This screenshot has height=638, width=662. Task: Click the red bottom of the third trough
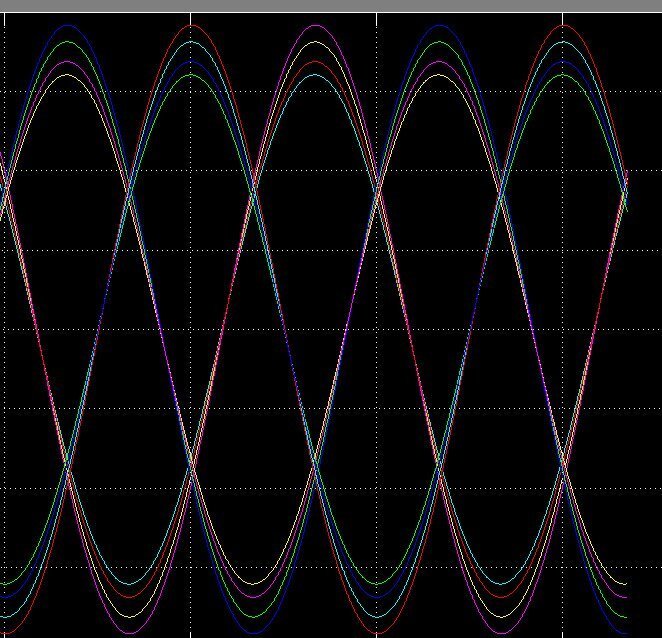coord(378,633)
